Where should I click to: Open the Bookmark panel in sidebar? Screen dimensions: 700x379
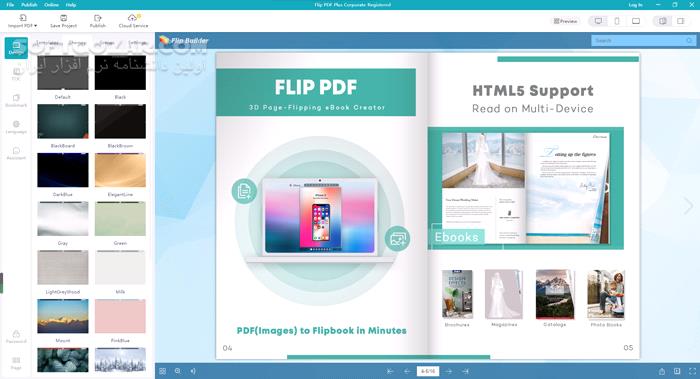click(x=16, y=100)
